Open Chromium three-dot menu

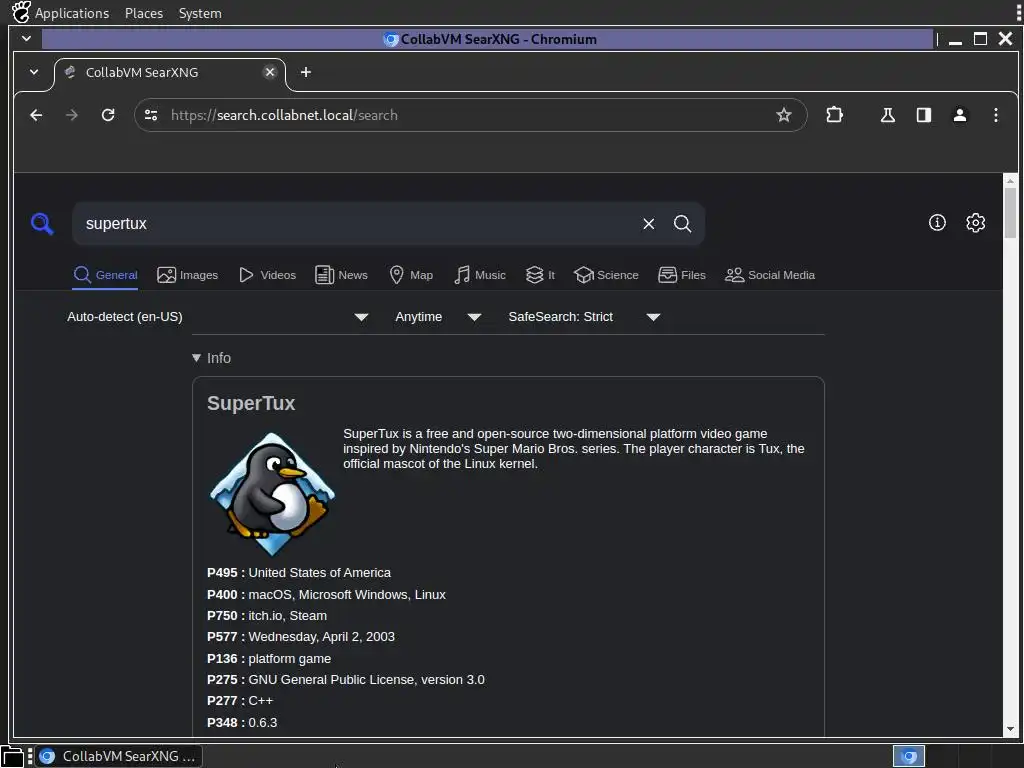[x=996, y=115]
